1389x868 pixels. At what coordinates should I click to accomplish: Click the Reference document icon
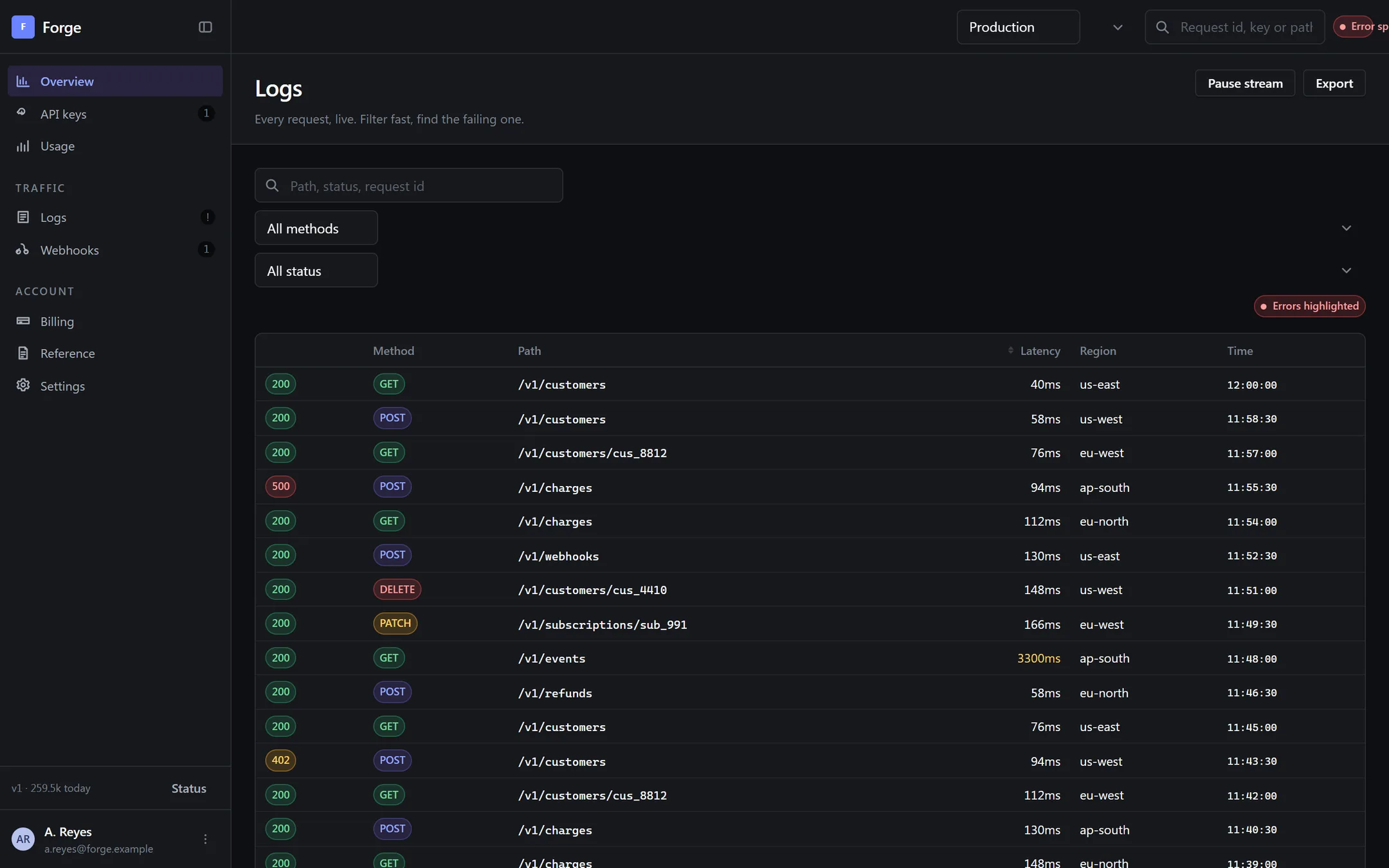coord(23,353)
